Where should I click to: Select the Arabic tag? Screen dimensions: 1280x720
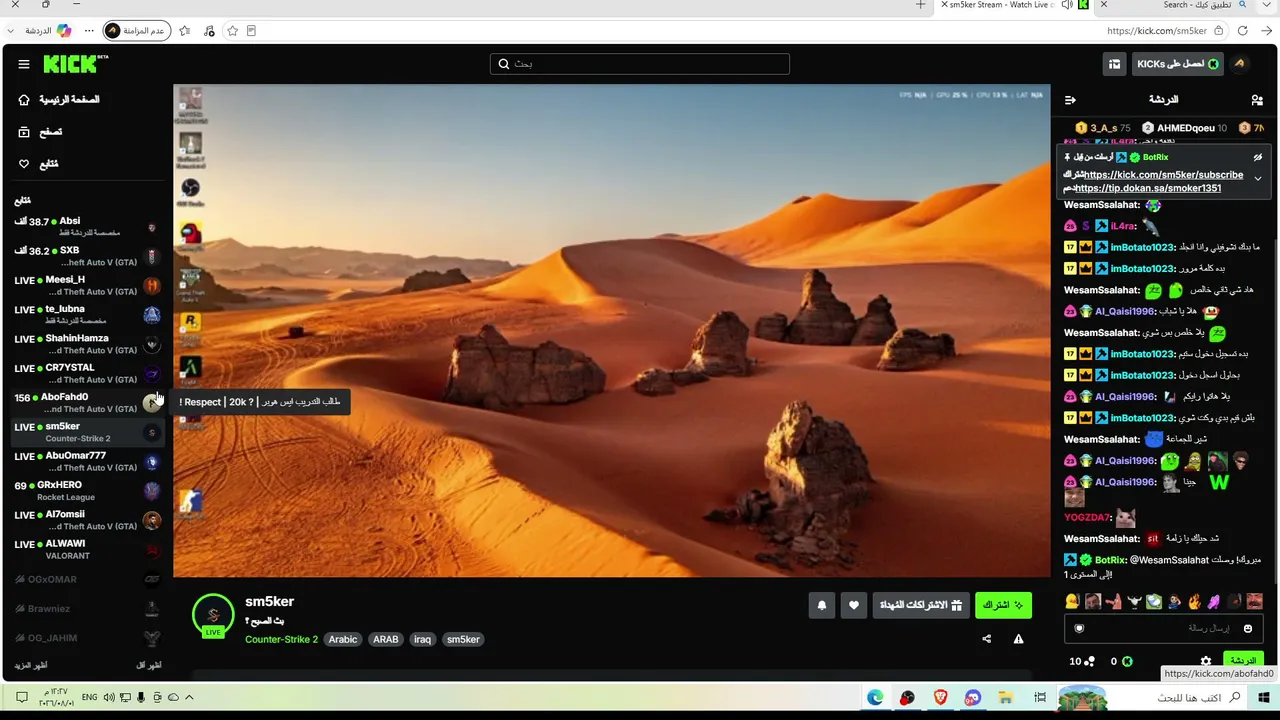343,639
